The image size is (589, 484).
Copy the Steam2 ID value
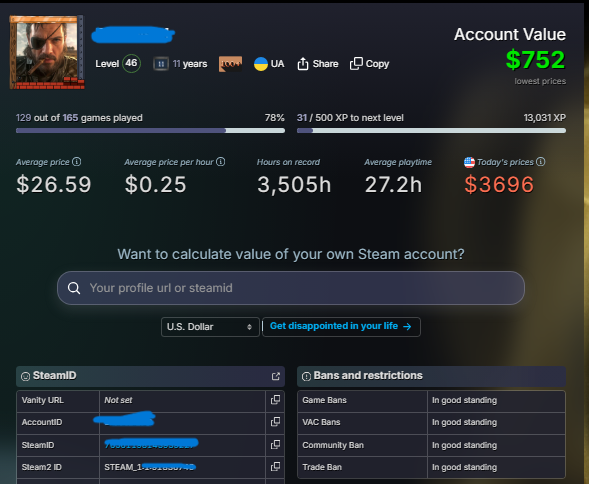coord(275,467)
